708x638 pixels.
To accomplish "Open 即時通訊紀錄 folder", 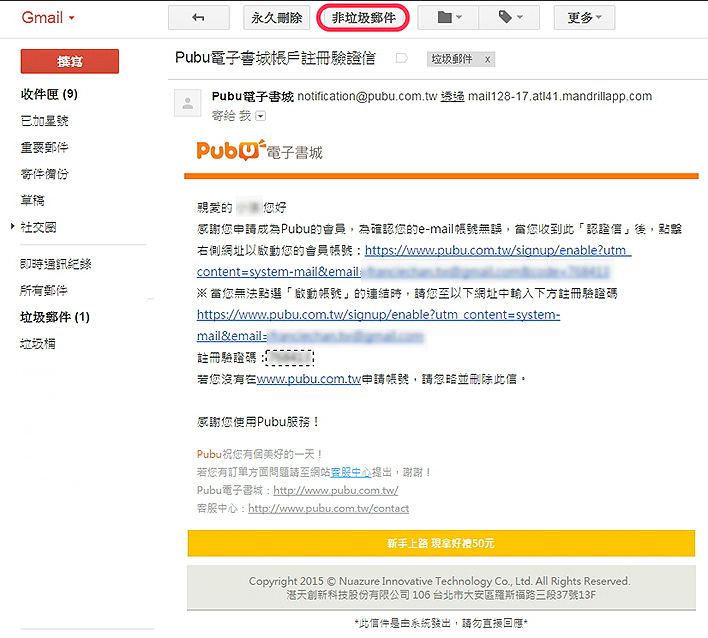I will pyautogui.click(x=56, y=264).
